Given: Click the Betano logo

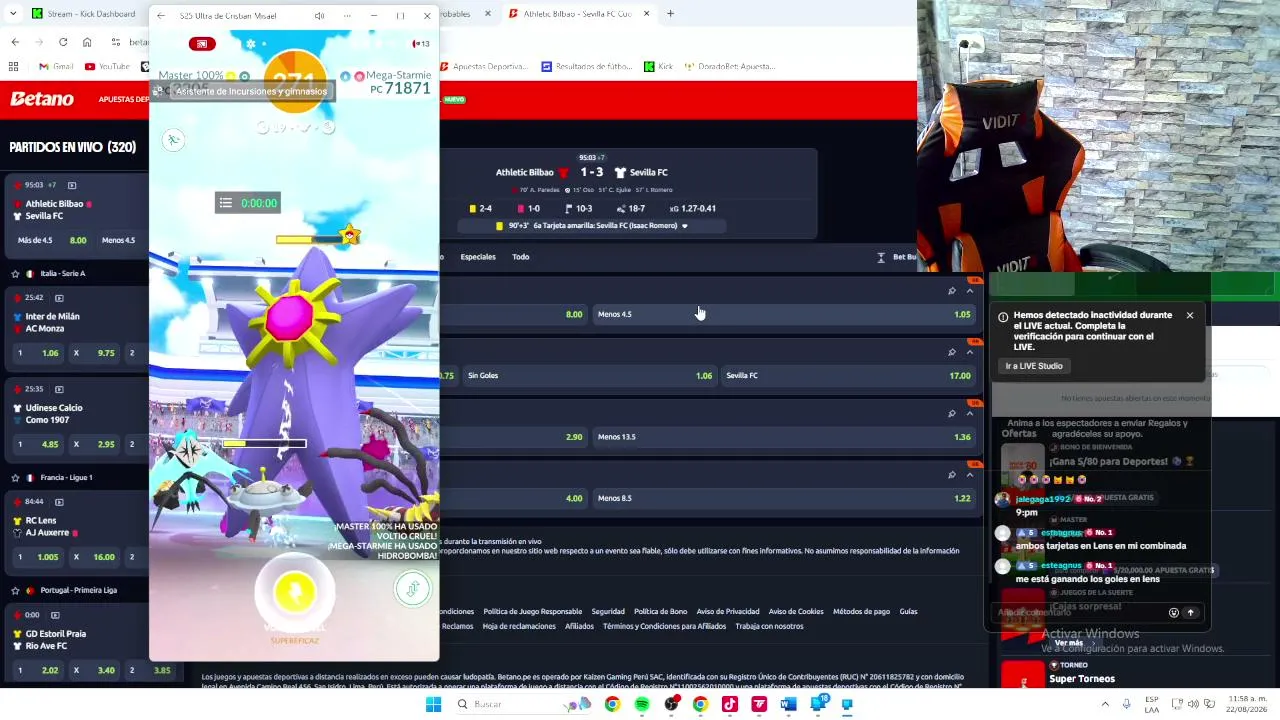Looking at the screenshot, I should pos(42,99).
